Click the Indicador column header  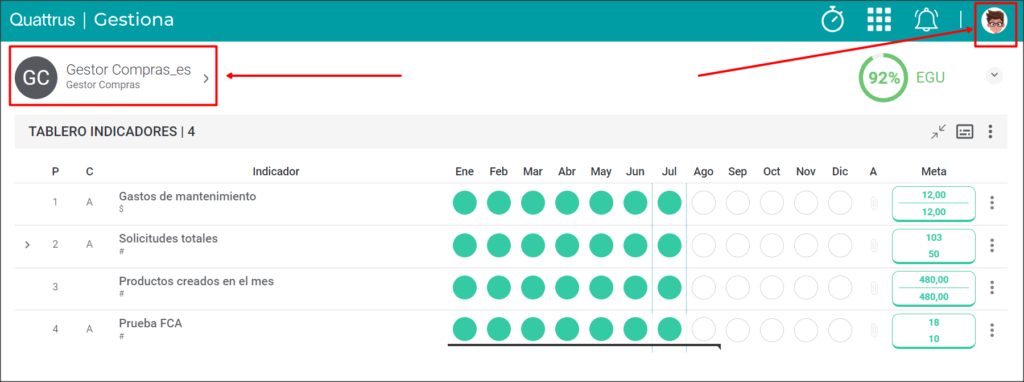point(276,172)
